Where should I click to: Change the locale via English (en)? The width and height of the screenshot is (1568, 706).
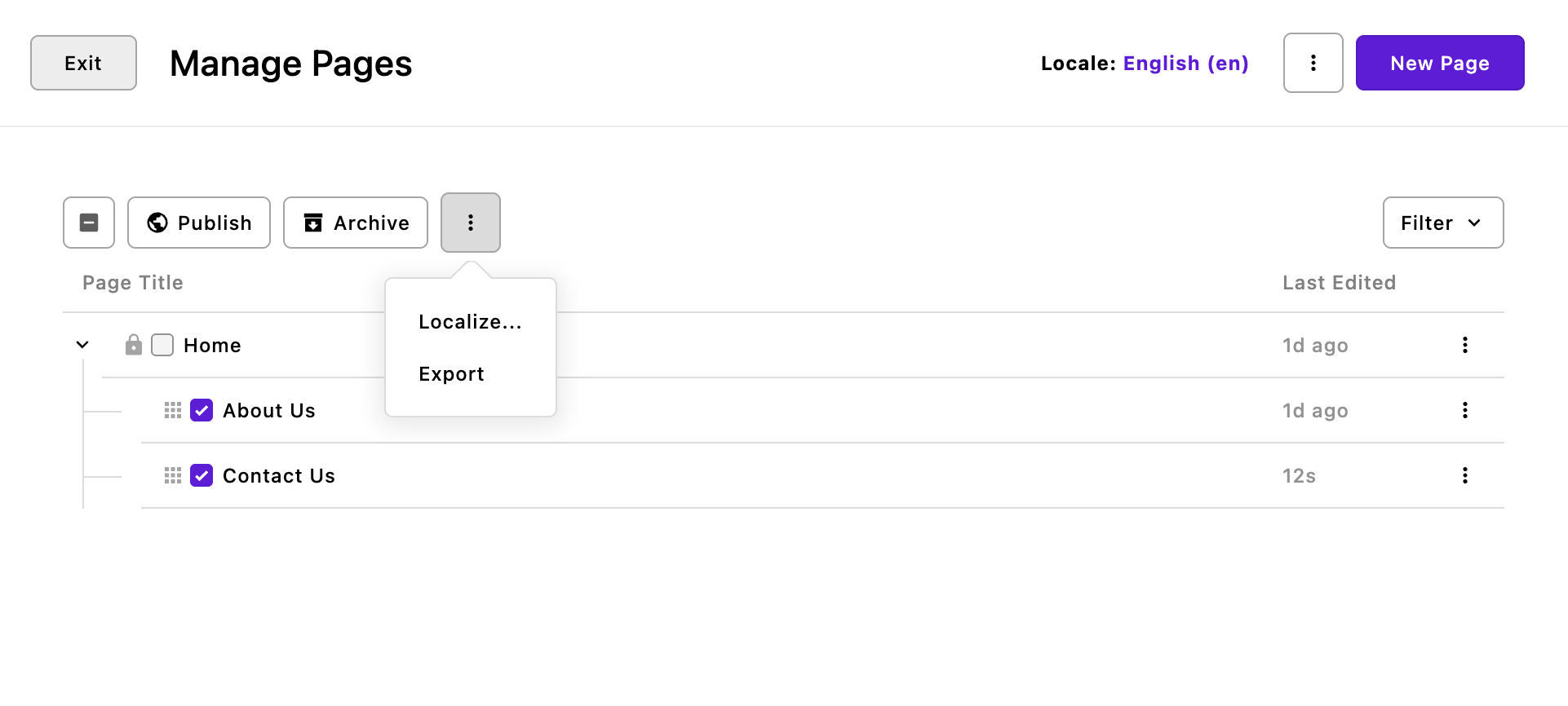pyautogui.click(x=1185, y=64)
